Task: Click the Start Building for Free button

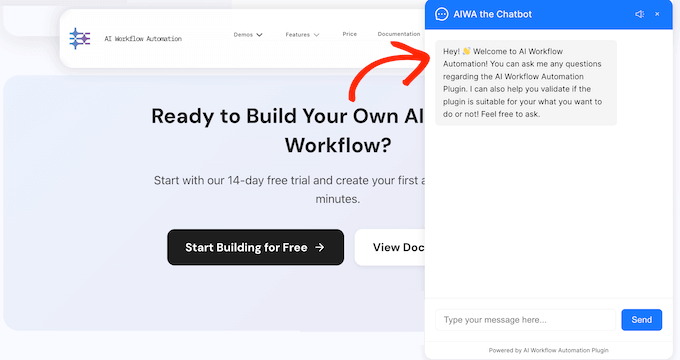Action: (255, 247)
